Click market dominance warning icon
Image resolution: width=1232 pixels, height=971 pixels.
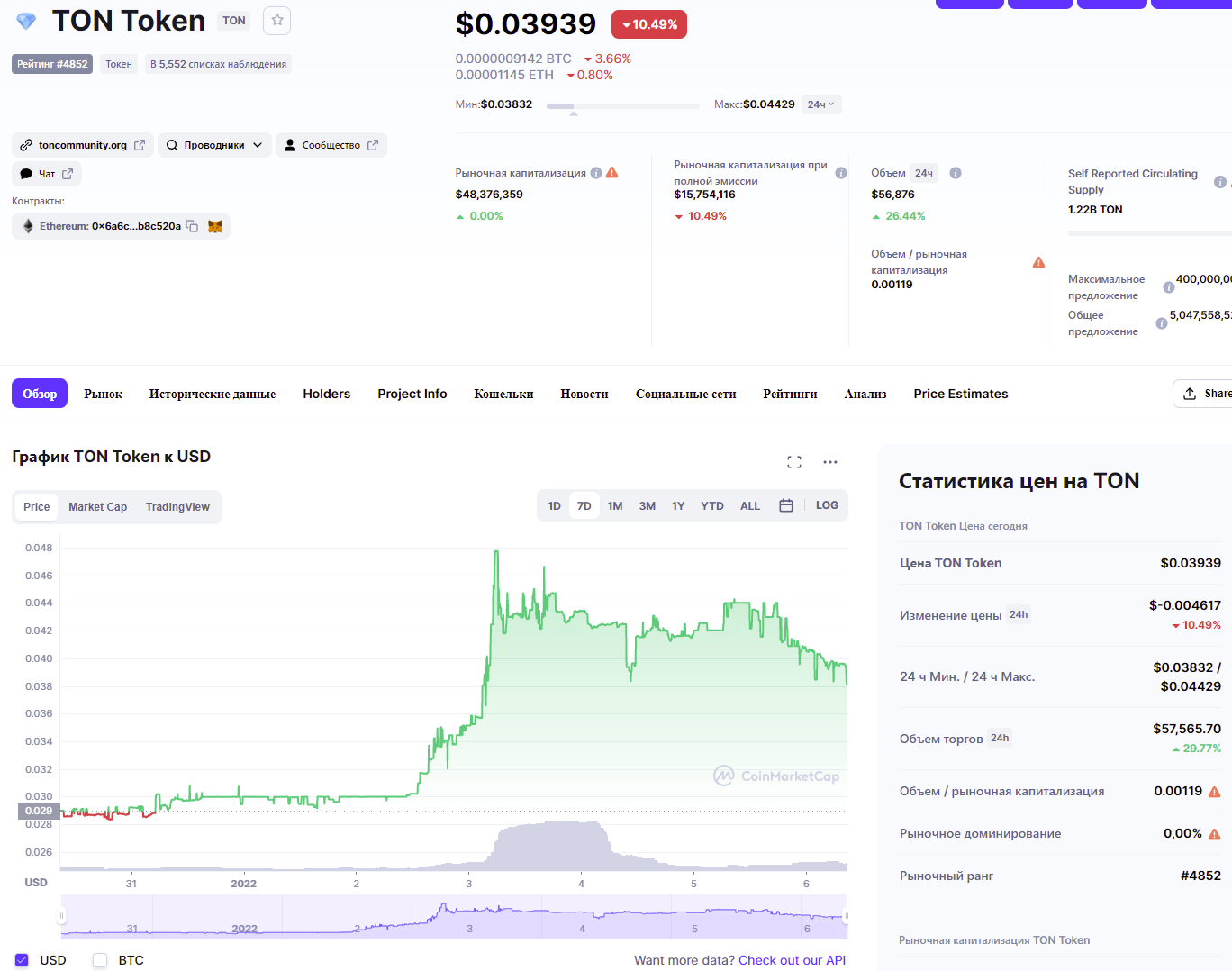point(1214,834)
